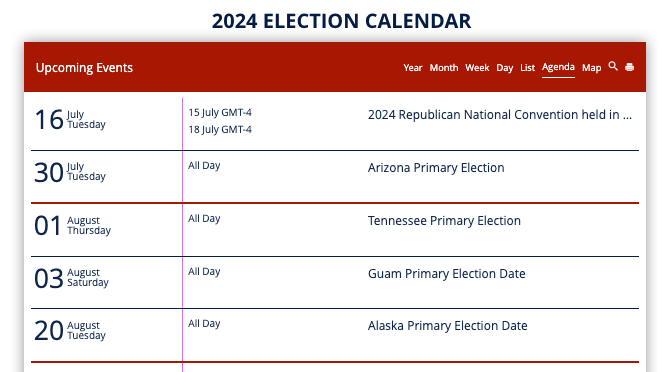Select the 16 July Tuesday date

[70, 119]
